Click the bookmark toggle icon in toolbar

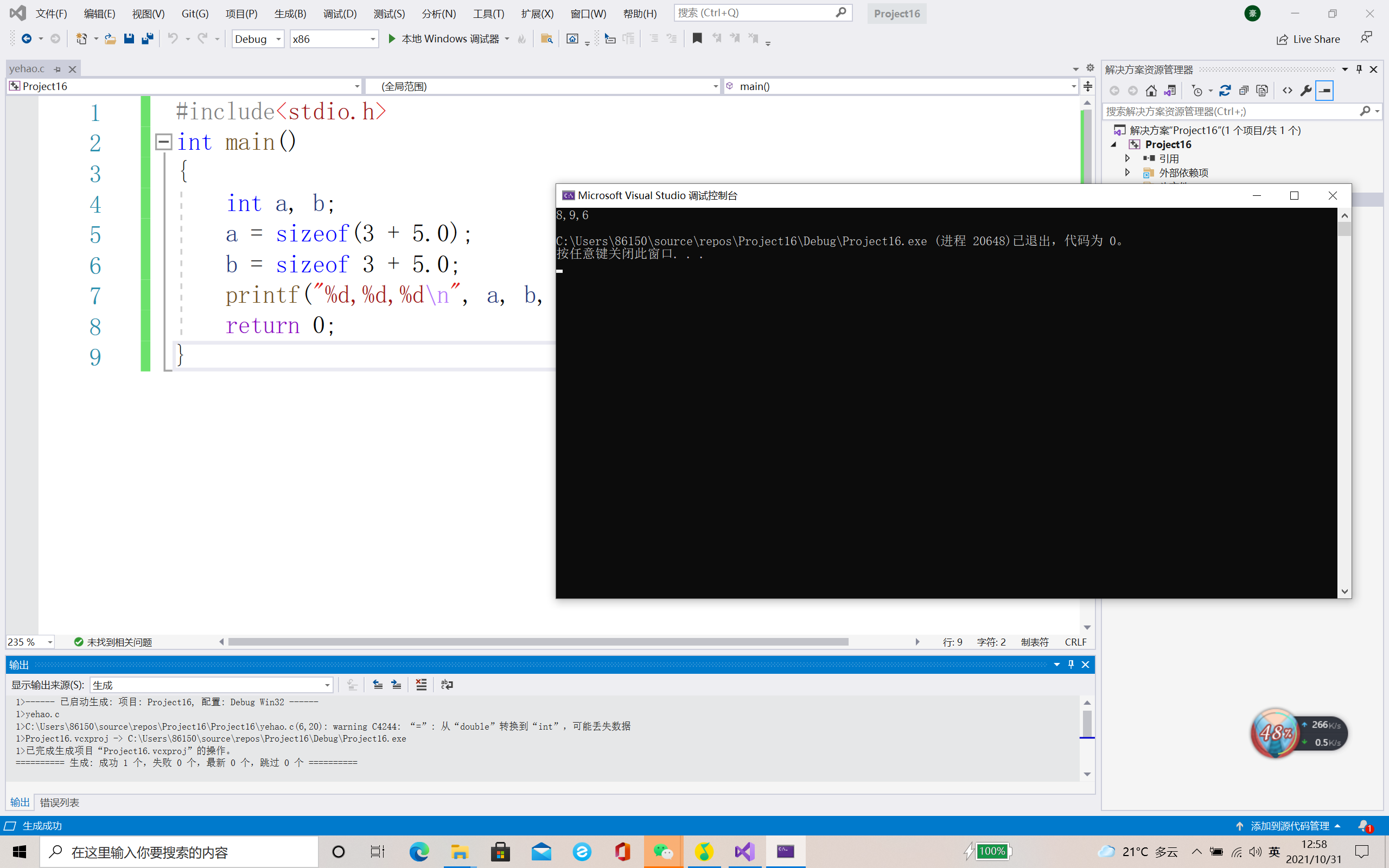(x=697, y=39)
